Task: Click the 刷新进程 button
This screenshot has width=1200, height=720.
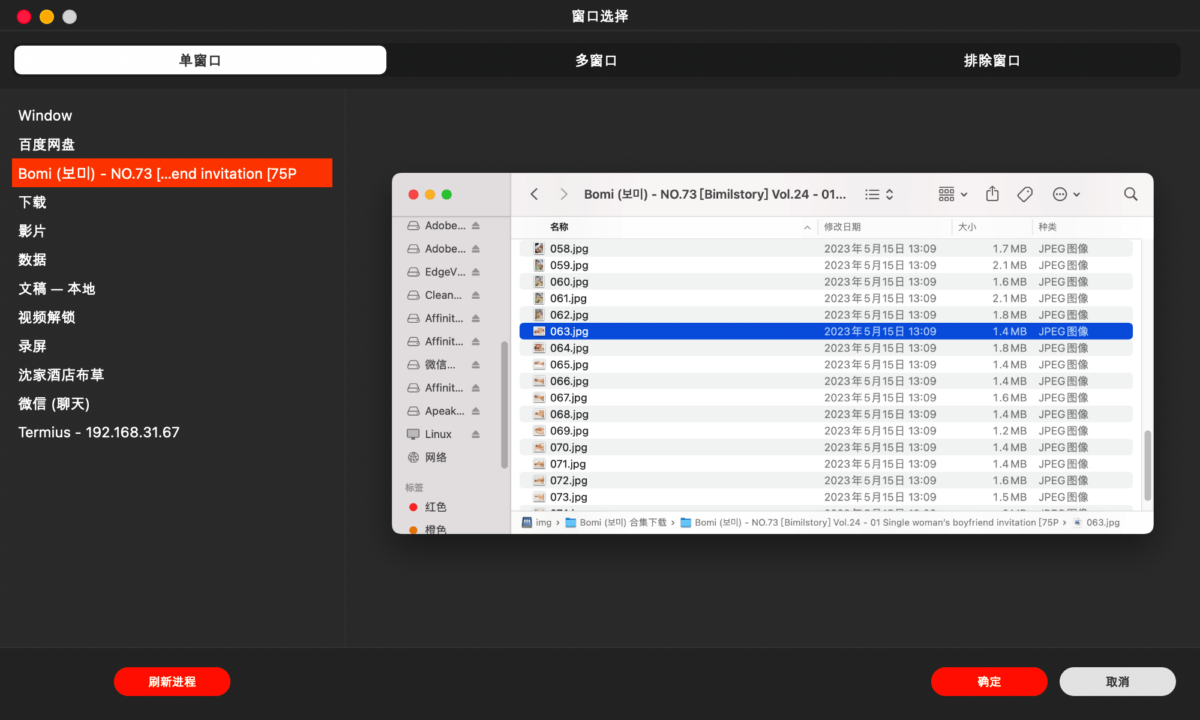Action: click(172, 682)
